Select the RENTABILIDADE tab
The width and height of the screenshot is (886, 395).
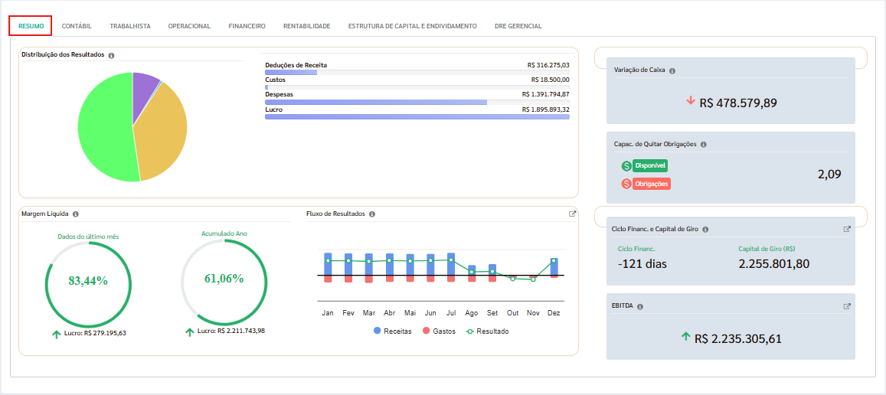(x=307, y=26)
